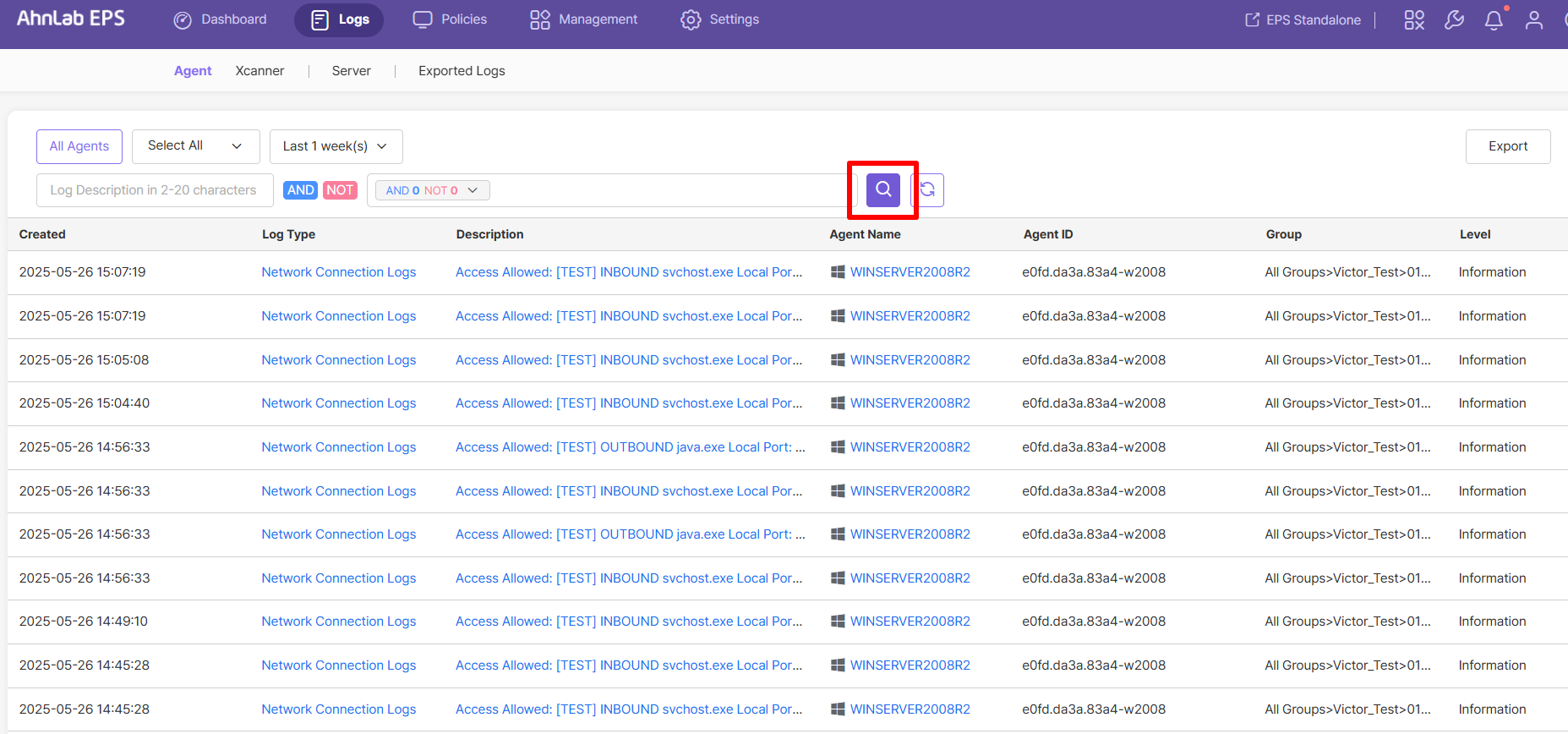1568x734 pixels.
Task: Open the notifications bell icon
Action: [1494, 19]
